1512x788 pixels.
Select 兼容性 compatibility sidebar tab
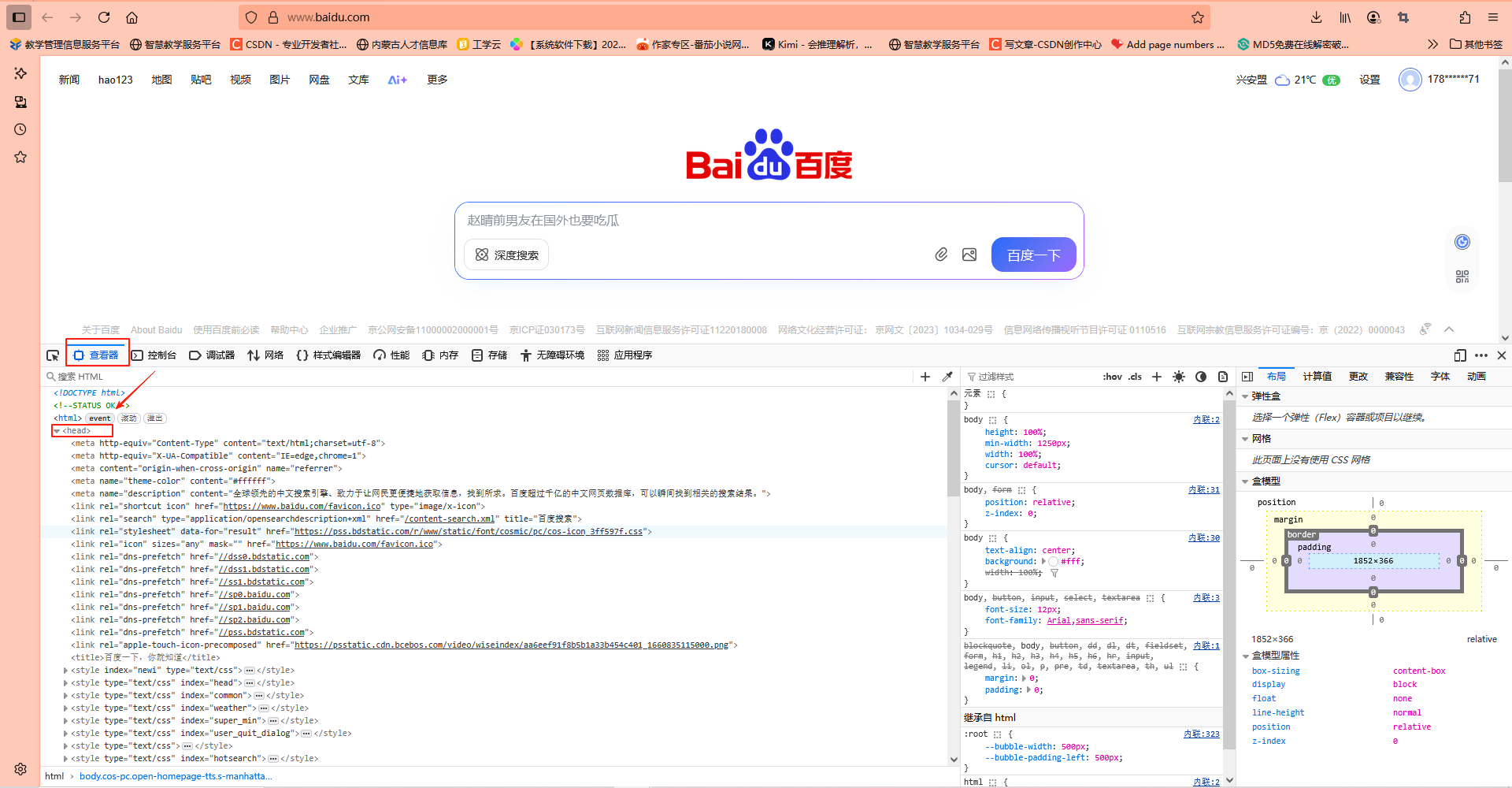(x=1399, y=377)
